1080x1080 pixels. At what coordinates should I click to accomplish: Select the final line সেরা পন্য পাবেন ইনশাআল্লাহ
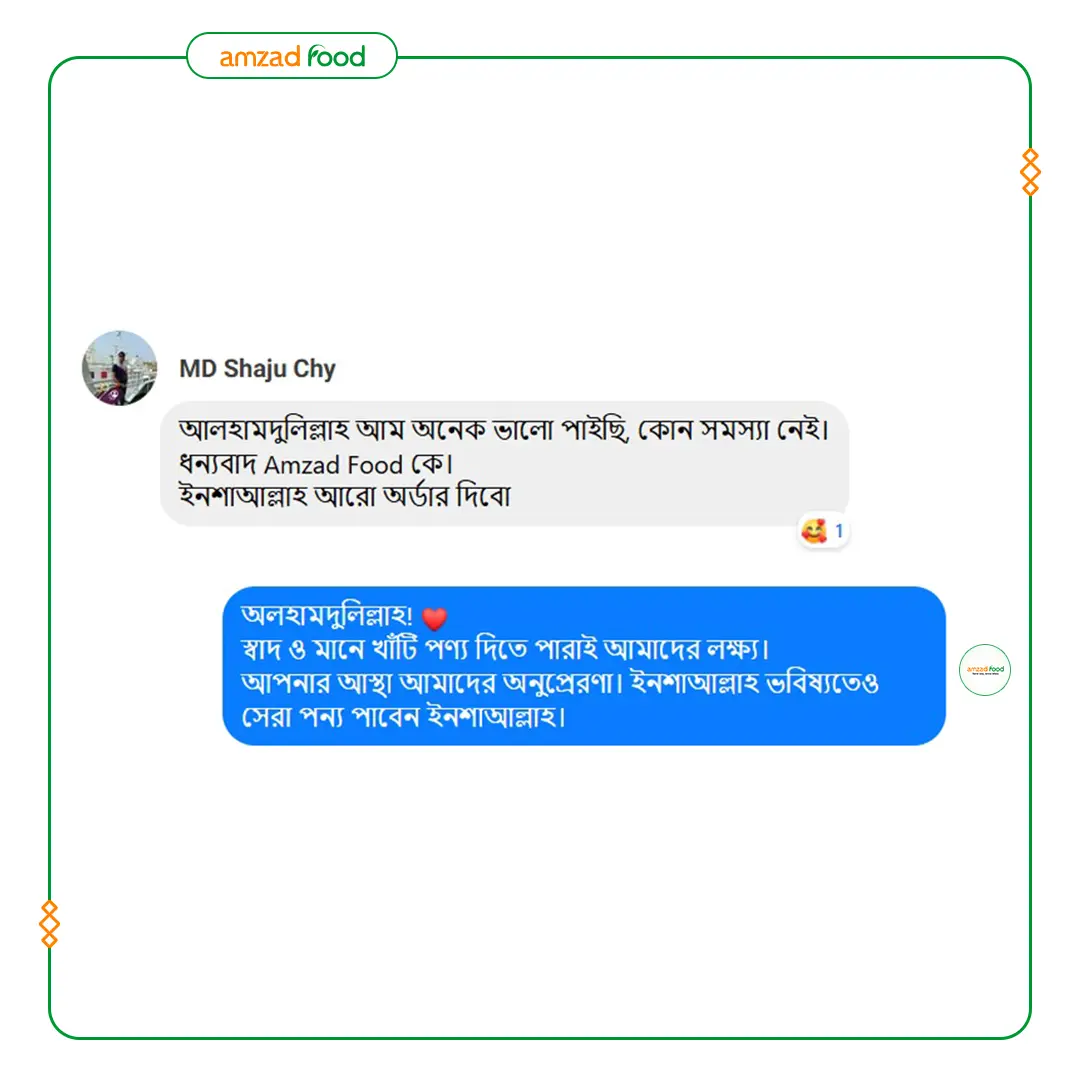(403, 717)
